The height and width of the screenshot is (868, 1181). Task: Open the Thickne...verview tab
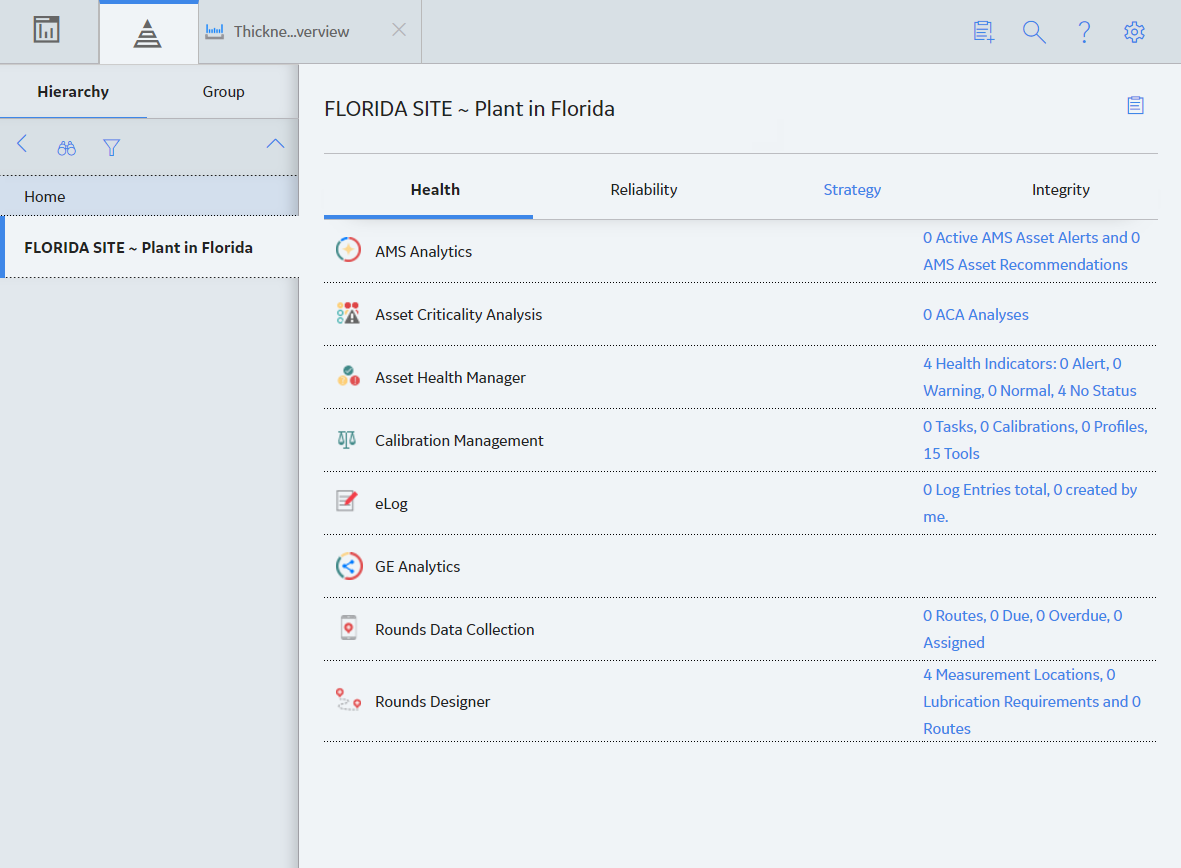click(x=291, y=32)
